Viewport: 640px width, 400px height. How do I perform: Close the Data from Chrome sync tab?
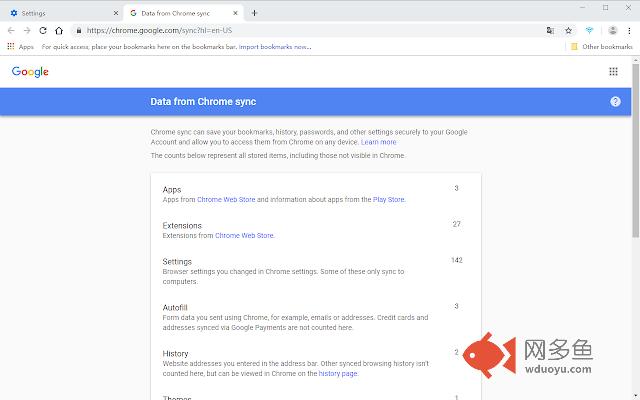pyautogui.click(x=235, y=13)
